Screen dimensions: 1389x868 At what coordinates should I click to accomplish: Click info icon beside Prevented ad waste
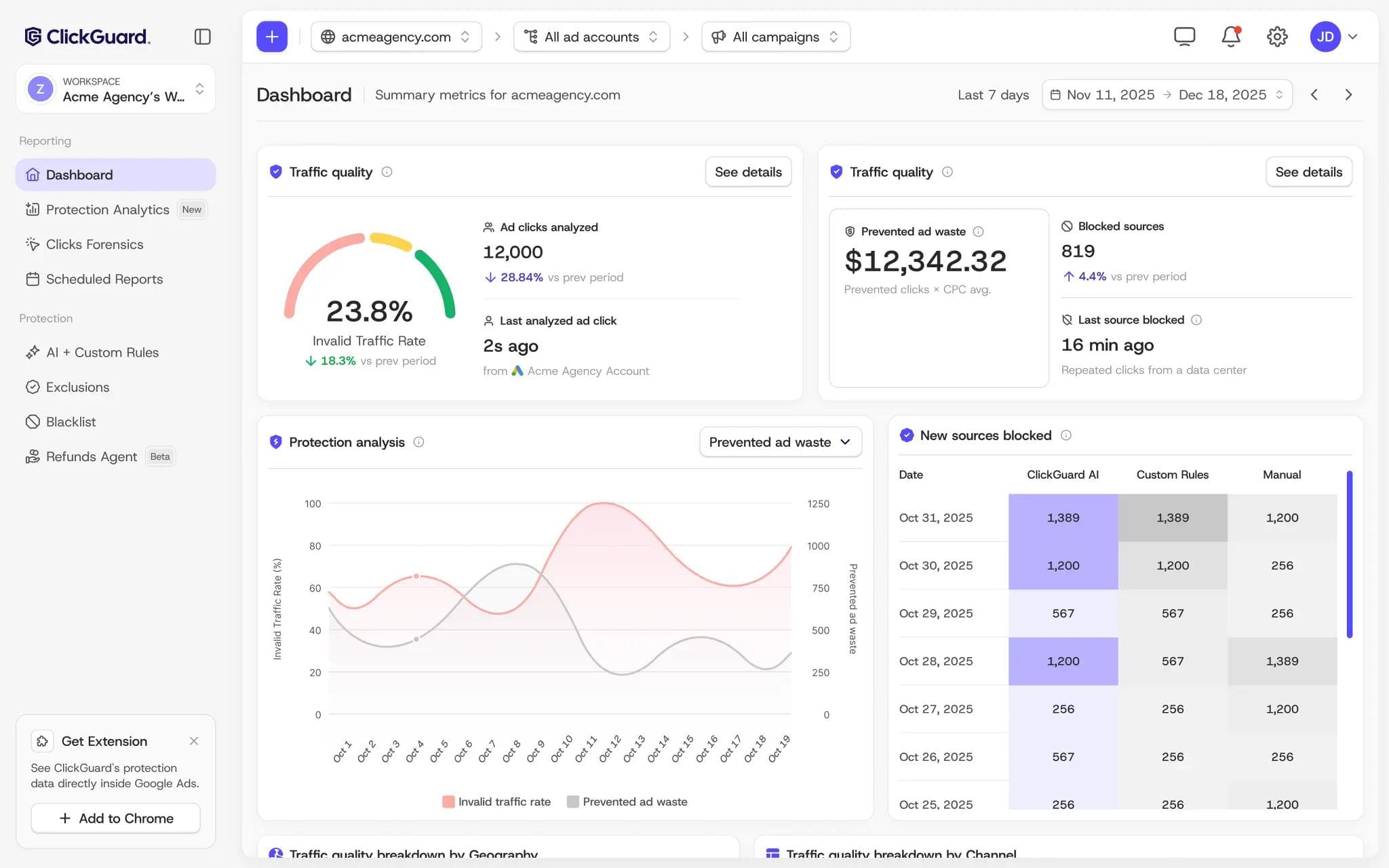[978, 231]
